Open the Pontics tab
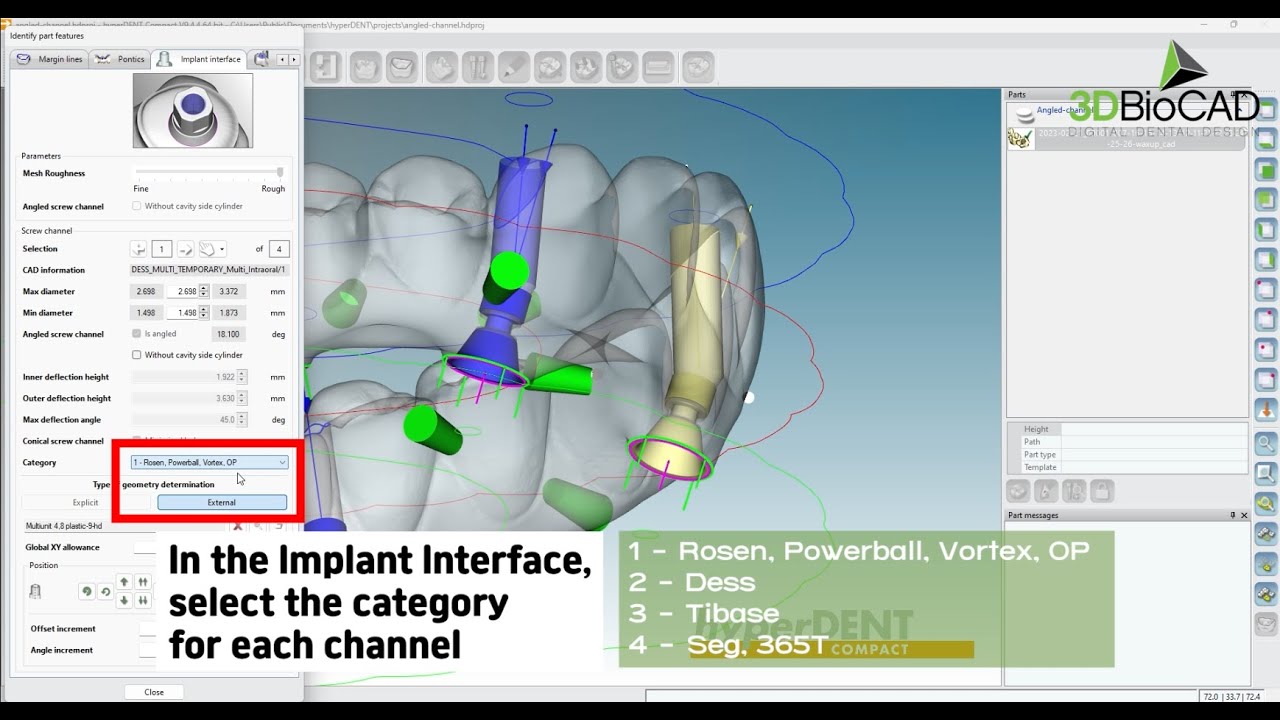The image size is (1280, 720). 120,59
